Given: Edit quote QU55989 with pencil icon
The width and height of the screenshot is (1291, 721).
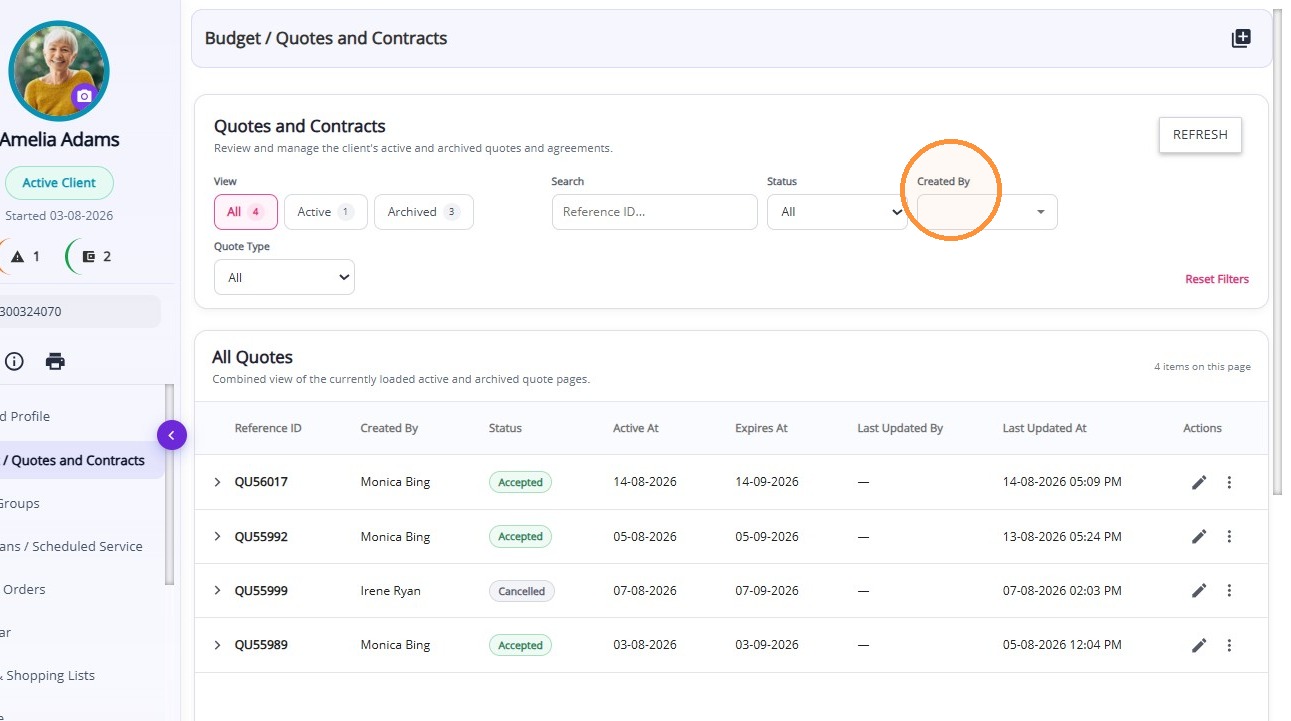Looking at the screenshot, I should point(1199,645).
